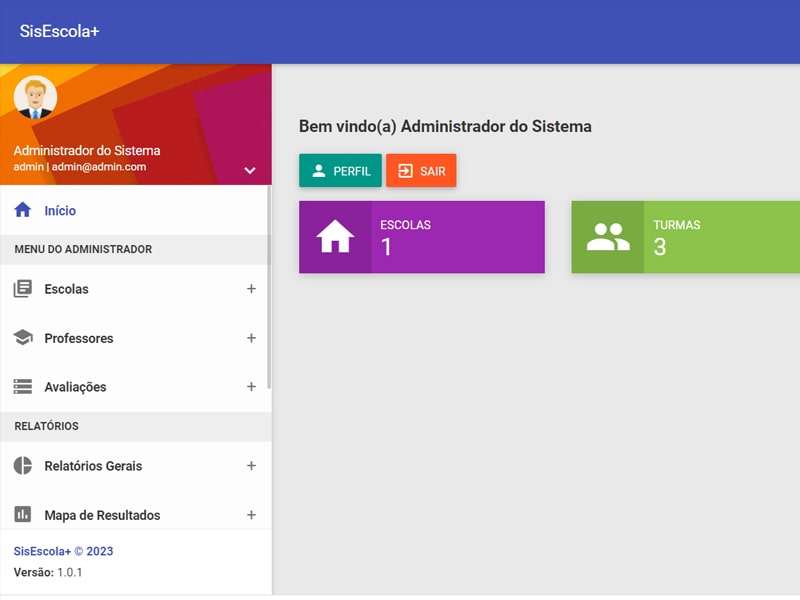Expand the Professores submenu plus sign
Screen dimensions: 800x600
pyautogui.click(x=251, y=338)
